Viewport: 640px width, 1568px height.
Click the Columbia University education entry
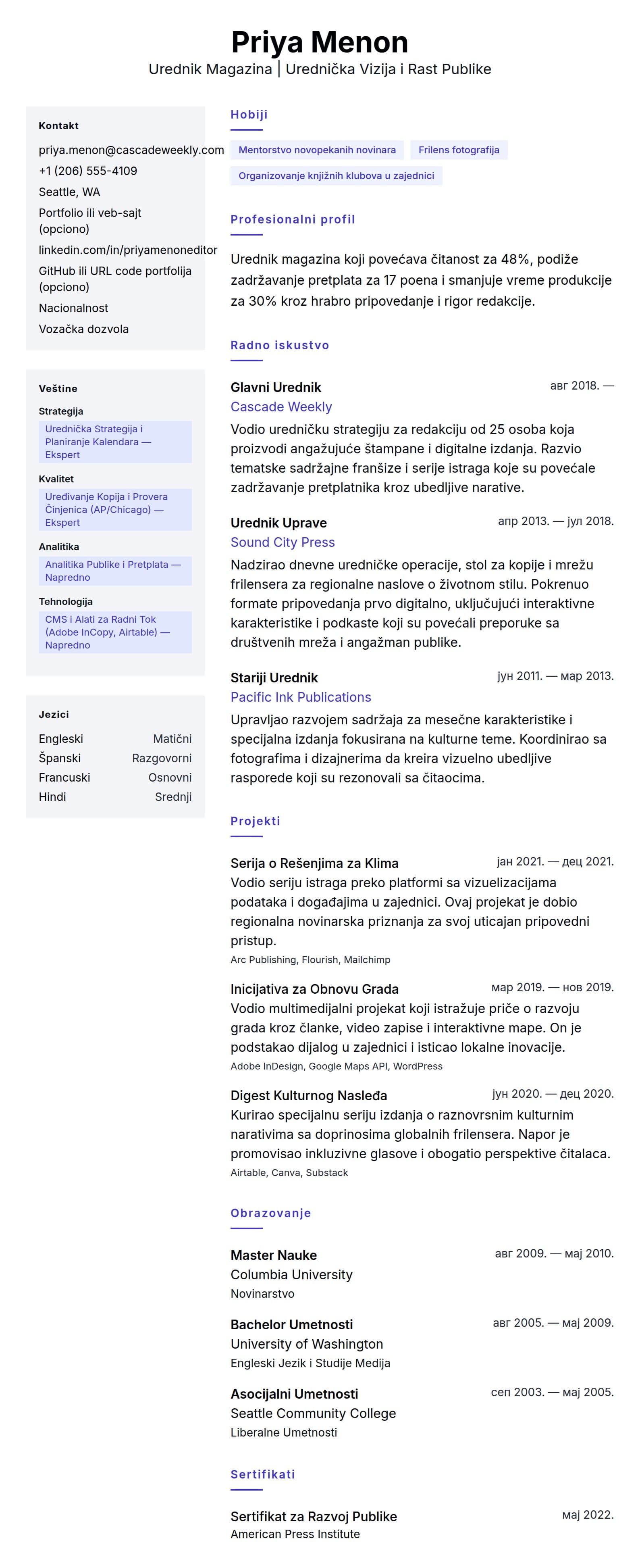291,1275
